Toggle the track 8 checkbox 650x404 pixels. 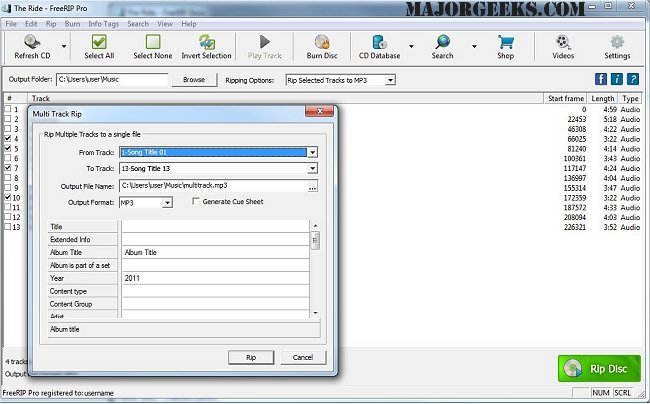coord(7,178)
